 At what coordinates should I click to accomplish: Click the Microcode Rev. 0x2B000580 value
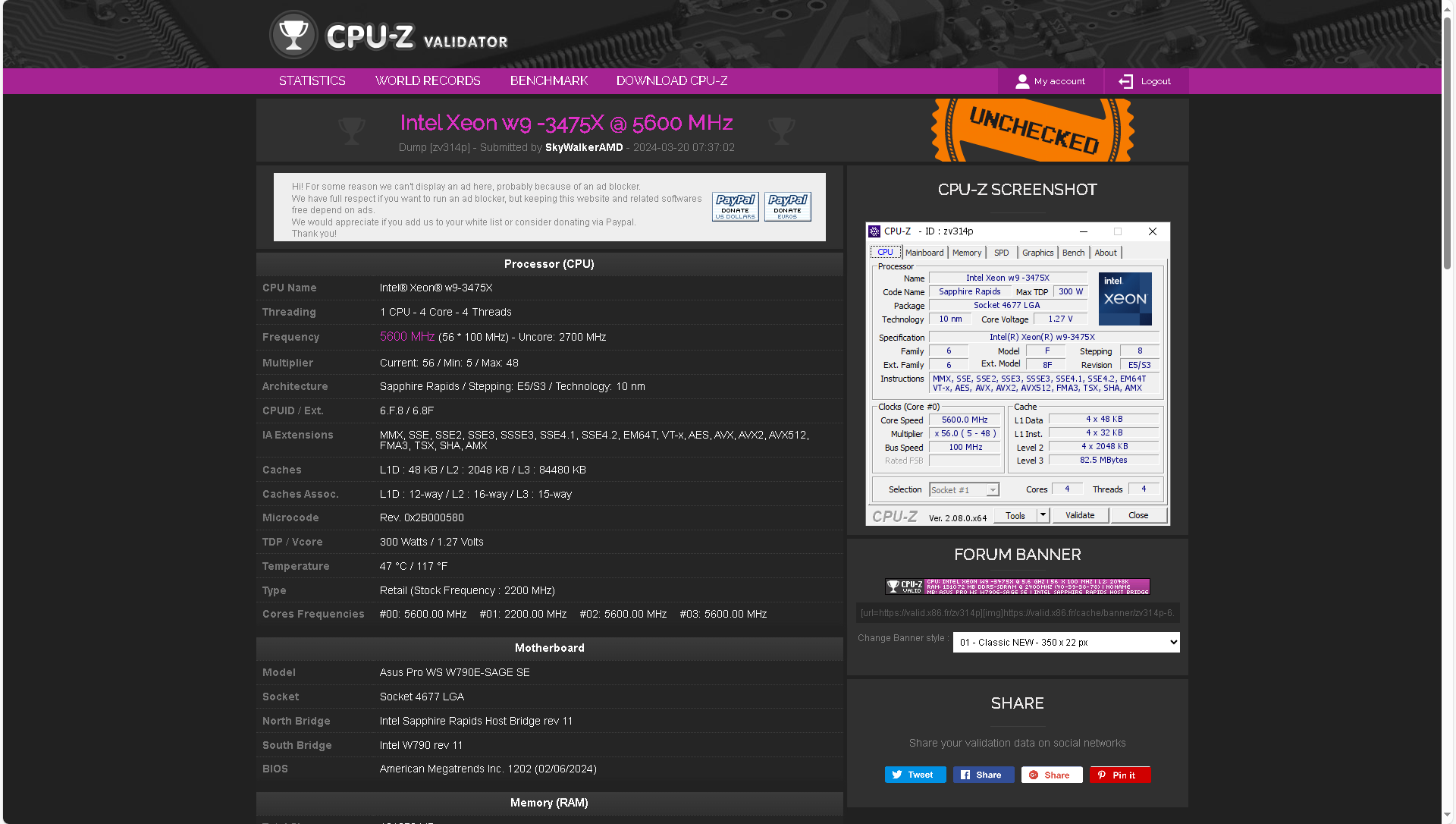pyautogui.click(x=422, y=517)
